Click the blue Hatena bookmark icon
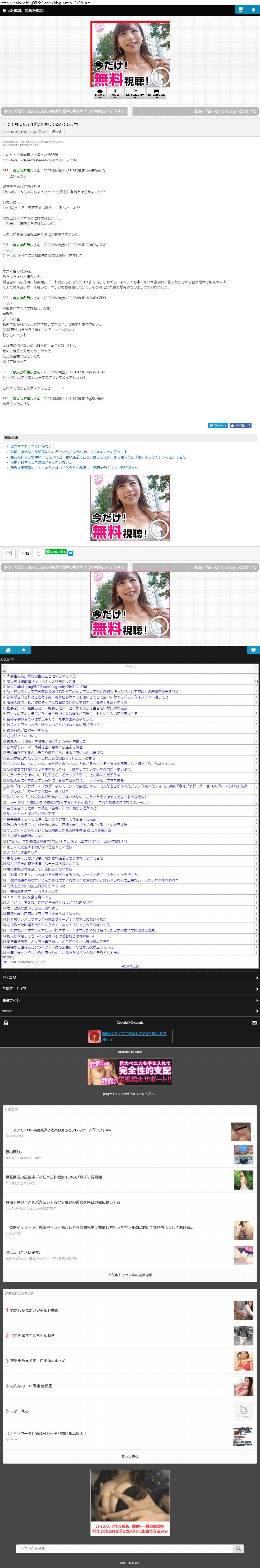This screenshot has width=260, height=1568. (70, 553)
